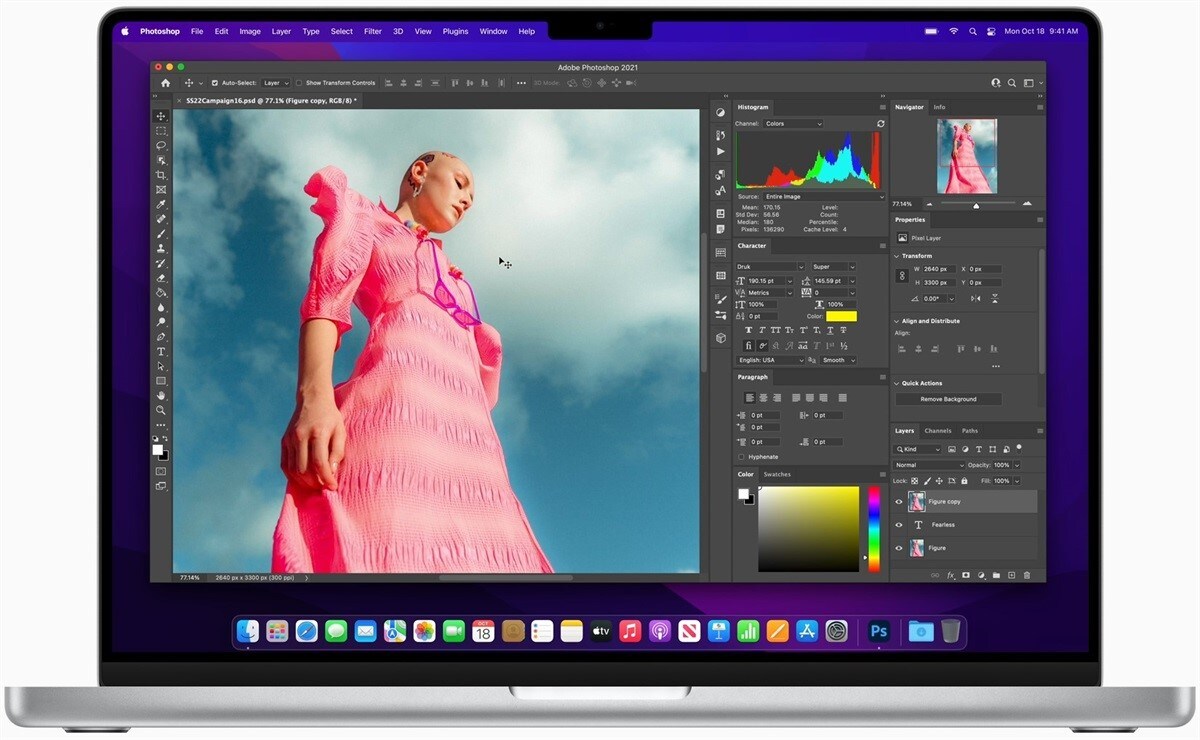Click the Navigator image thumbnail
Image resolution: width=1200 pixels, height=740 pixels.
[966, 156]
